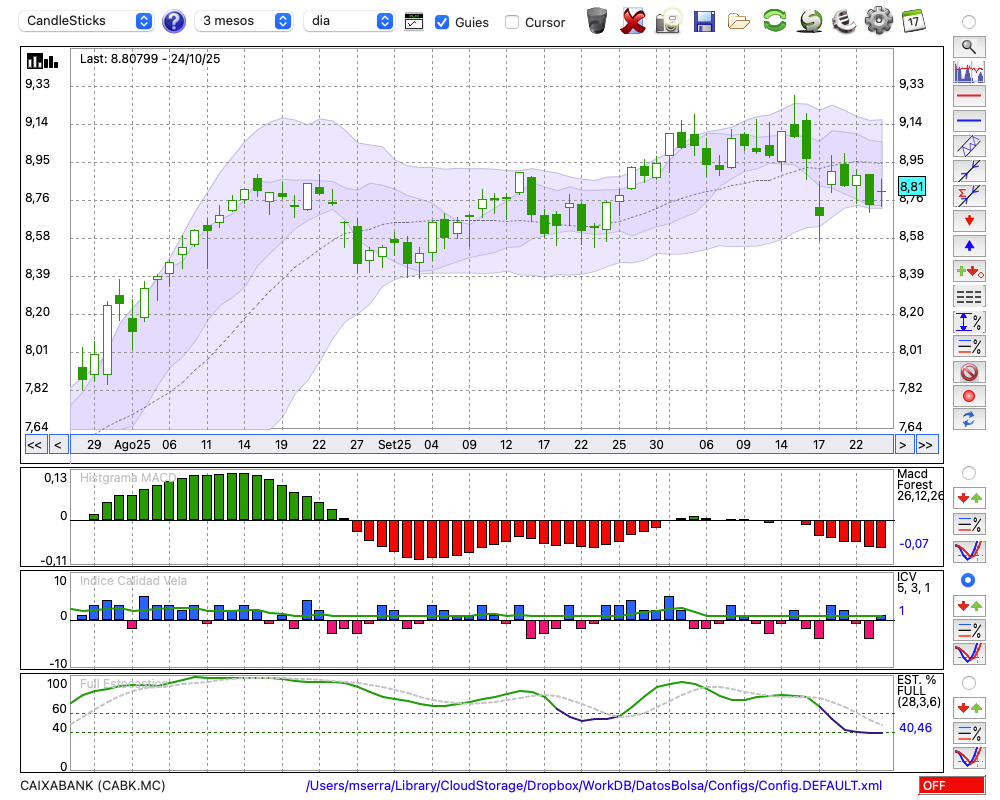Viewport: 1000px width, 800px height.
Task: Take a snapshot with the camera icon
Action: coord(668,21)
